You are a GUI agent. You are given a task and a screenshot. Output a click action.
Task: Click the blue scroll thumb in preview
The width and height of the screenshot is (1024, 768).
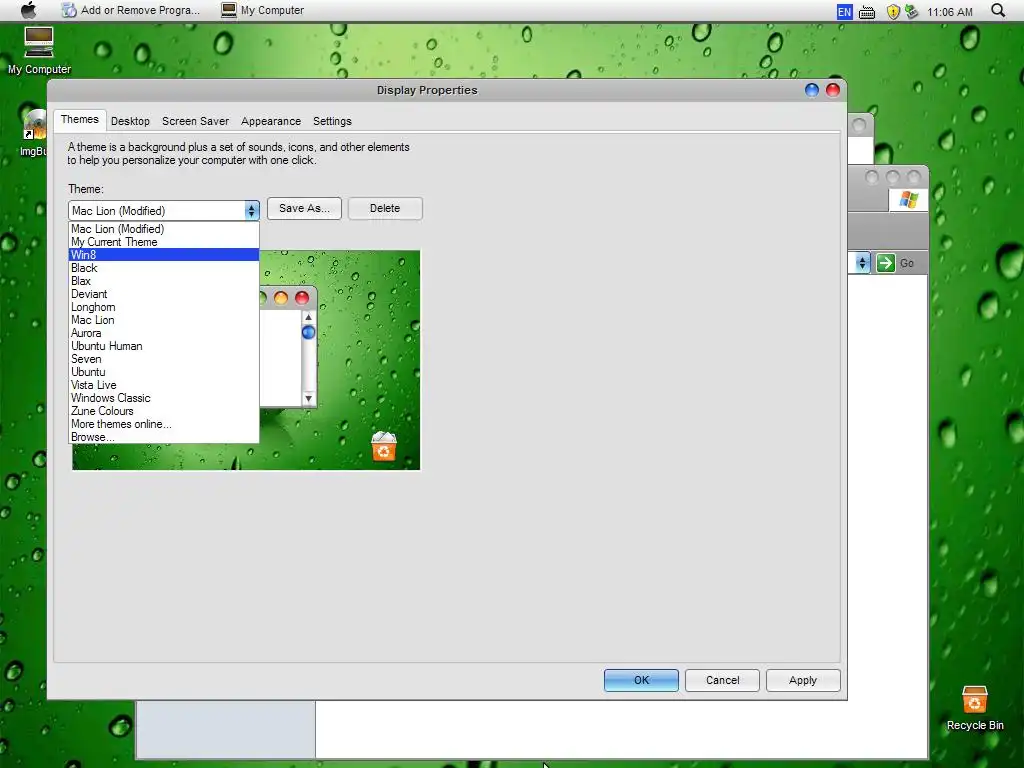pyautogui.click(x=308, y=332)
